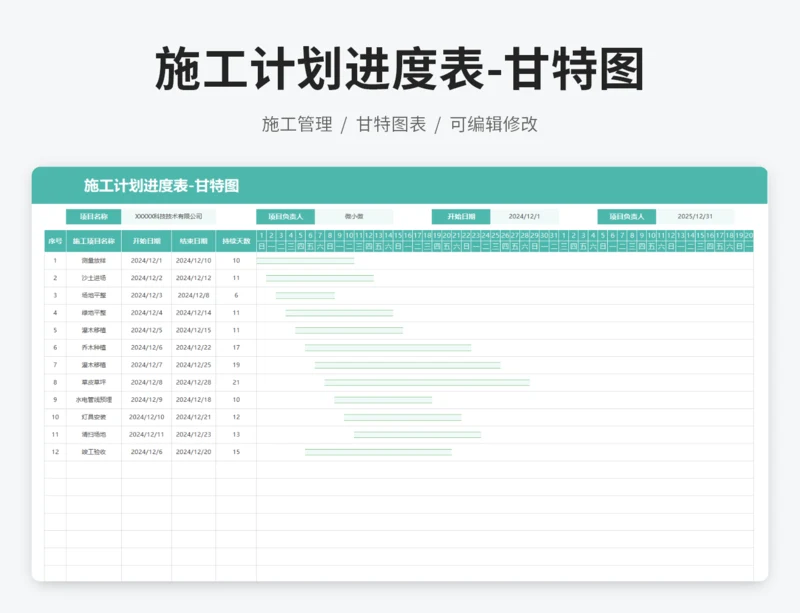This screenshot has height=613, width=800.
Task: Click the Gantt bar for 测量放样 row
Action: point(305,261)
